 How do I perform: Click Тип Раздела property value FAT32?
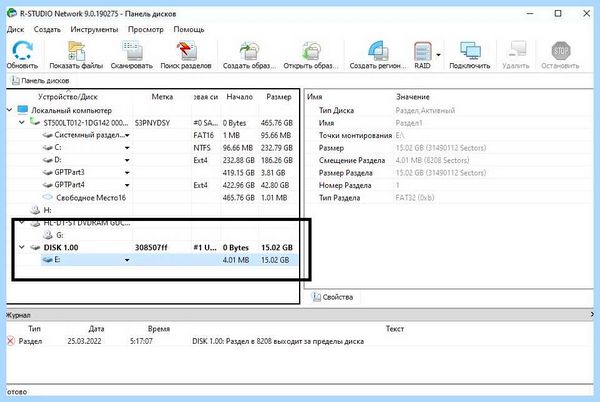point(415,198)
